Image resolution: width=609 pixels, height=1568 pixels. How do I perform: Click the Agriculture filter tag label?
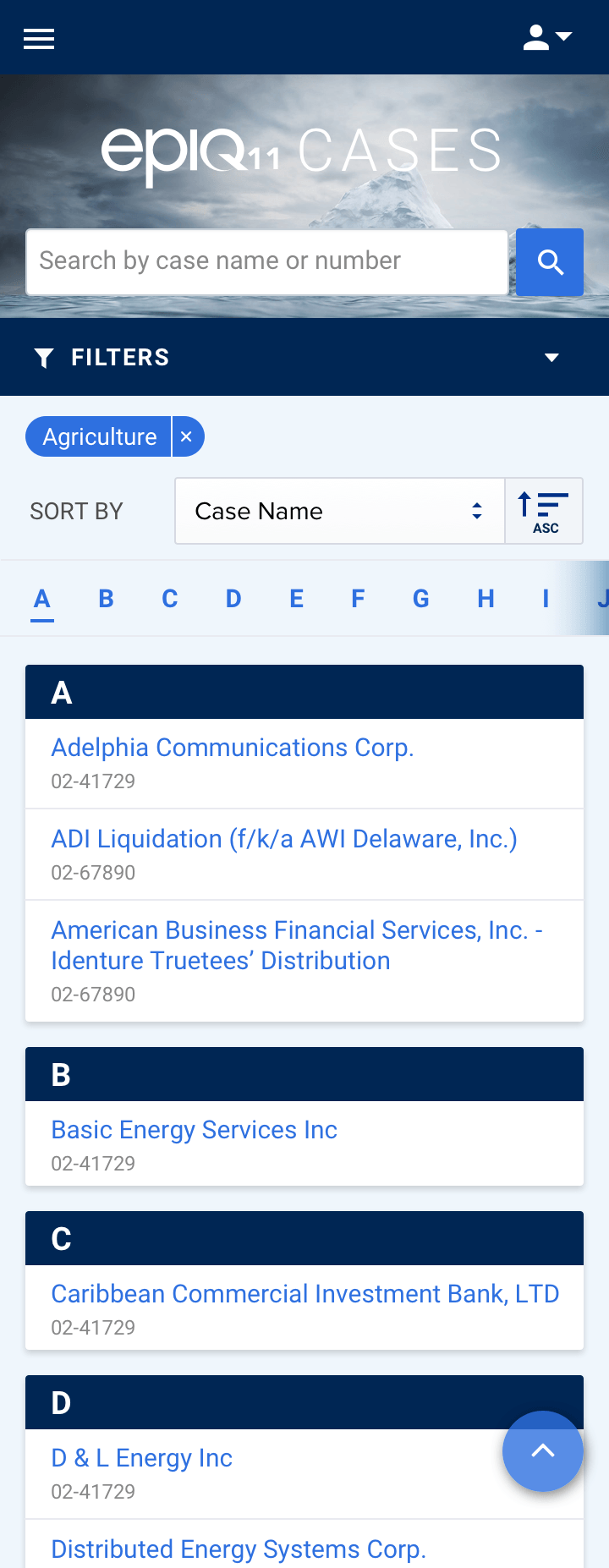click(x=100, y=436)
